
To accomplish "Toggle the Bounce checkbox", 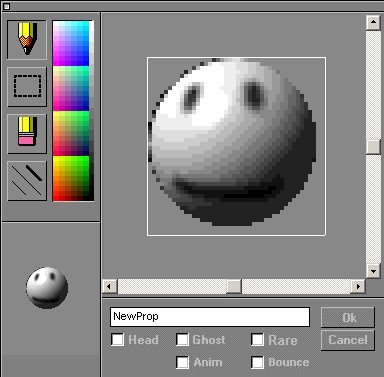I will click(257, 362).
